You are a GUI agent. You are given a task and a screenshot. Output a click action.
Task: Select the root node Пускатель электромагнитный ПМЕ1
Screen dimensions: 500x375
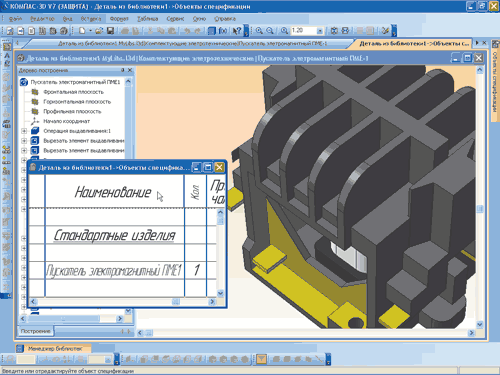[x=75, y=82]
